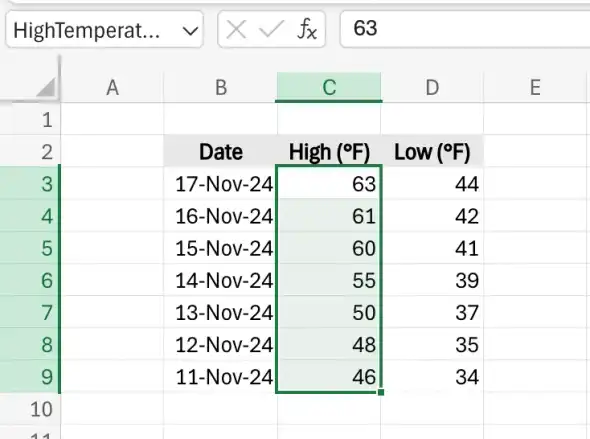
Task: Click the 16-Nov-24 date cell
Action: pyautogui.click(x=220, y=216)
